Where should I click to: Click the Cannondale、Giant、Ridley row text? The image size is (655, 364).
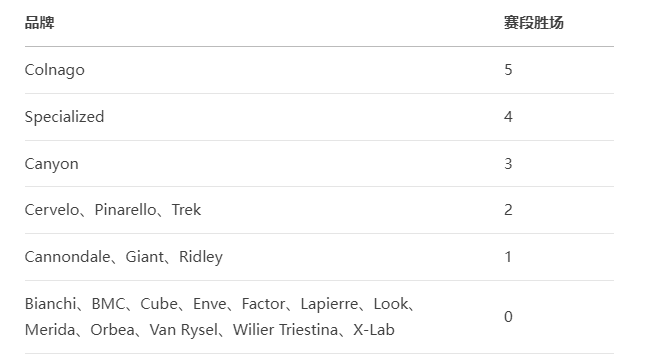tap(124, 257)
